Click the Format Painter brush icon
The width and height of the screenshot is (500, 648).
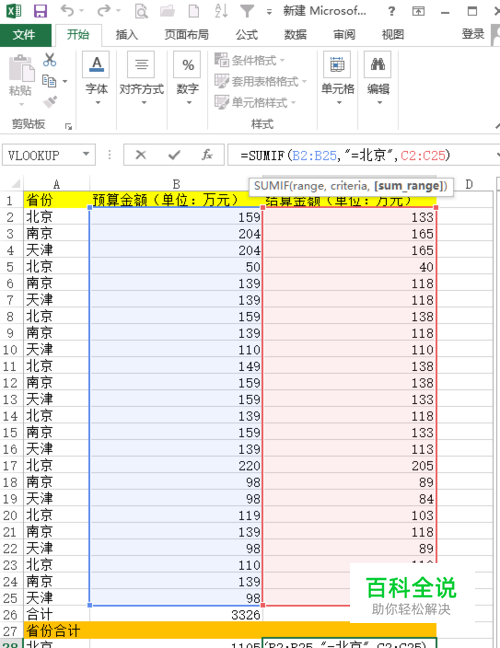point(50,101)
